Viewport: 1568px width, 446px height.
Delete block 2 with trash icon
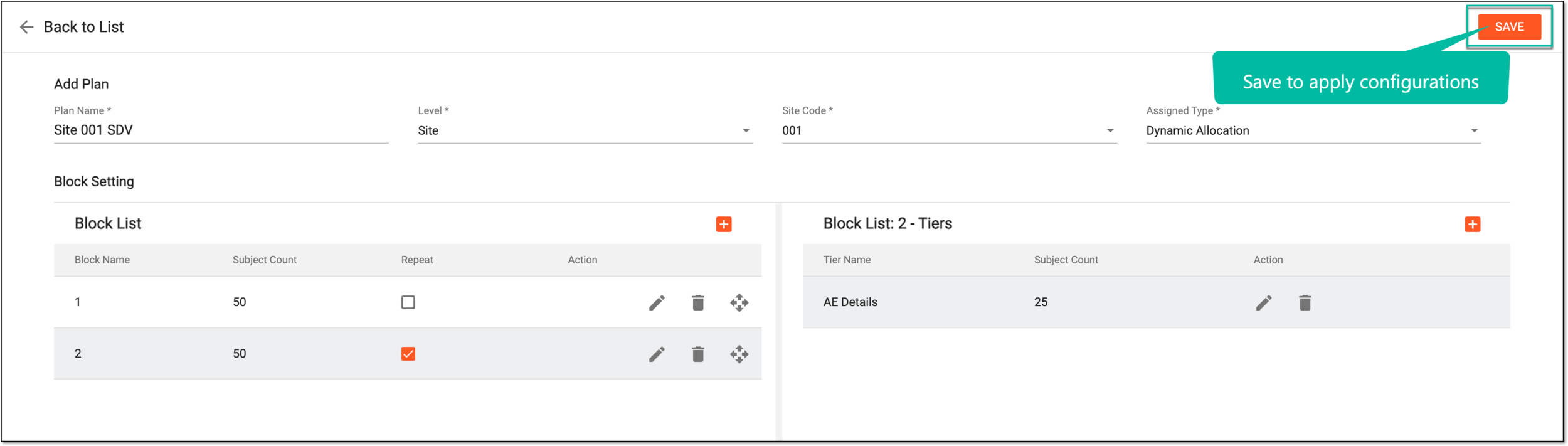(698, 354)
